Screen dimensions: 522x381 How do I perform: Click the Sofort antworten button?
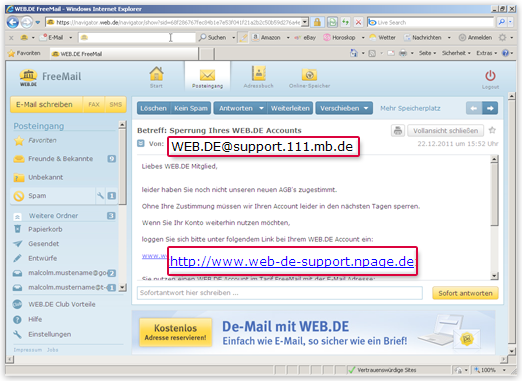pos(465,293)
